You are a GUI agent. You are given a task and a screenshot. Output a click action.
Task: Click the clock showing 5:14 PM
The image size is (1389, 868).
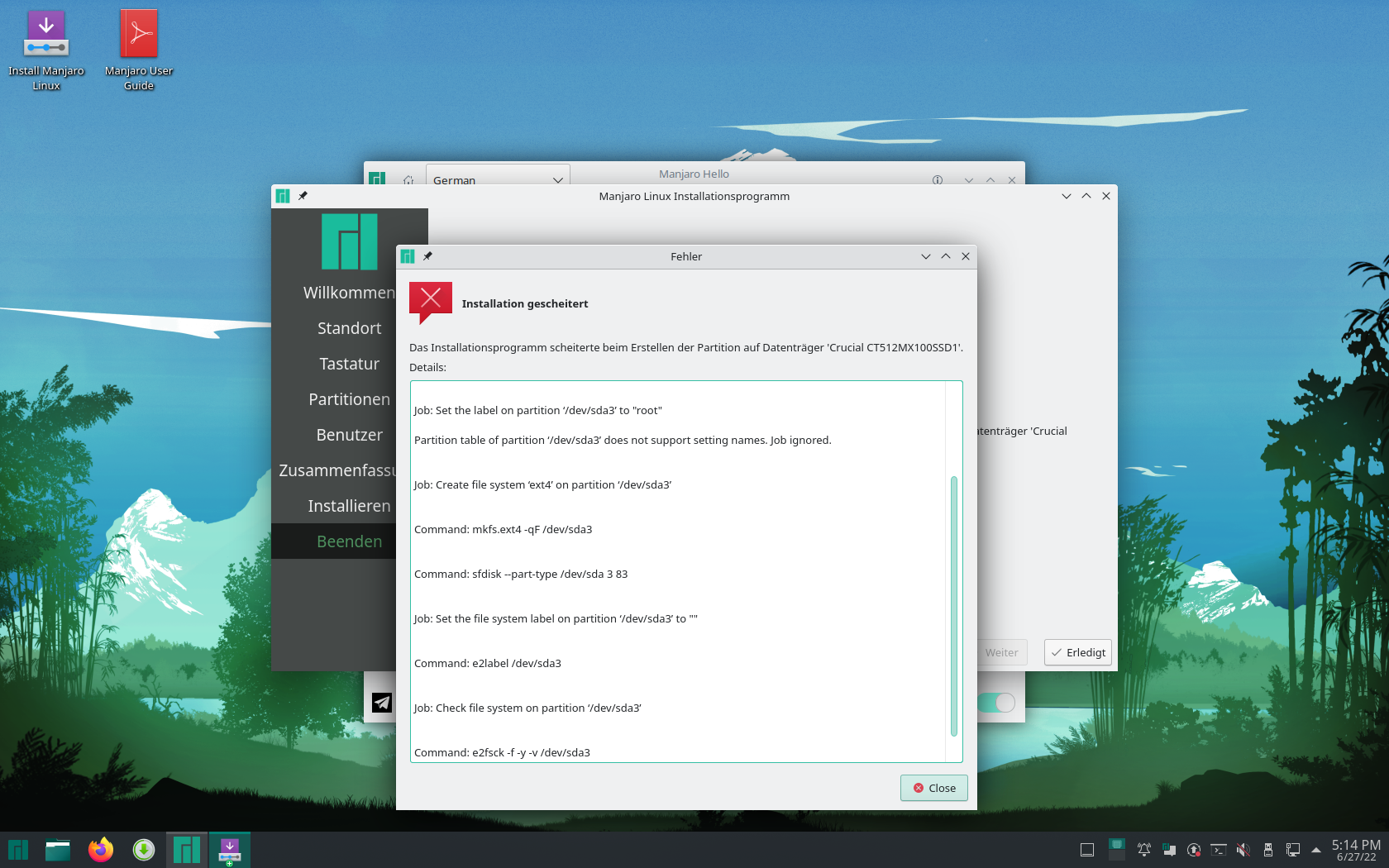coord(1356,850)
